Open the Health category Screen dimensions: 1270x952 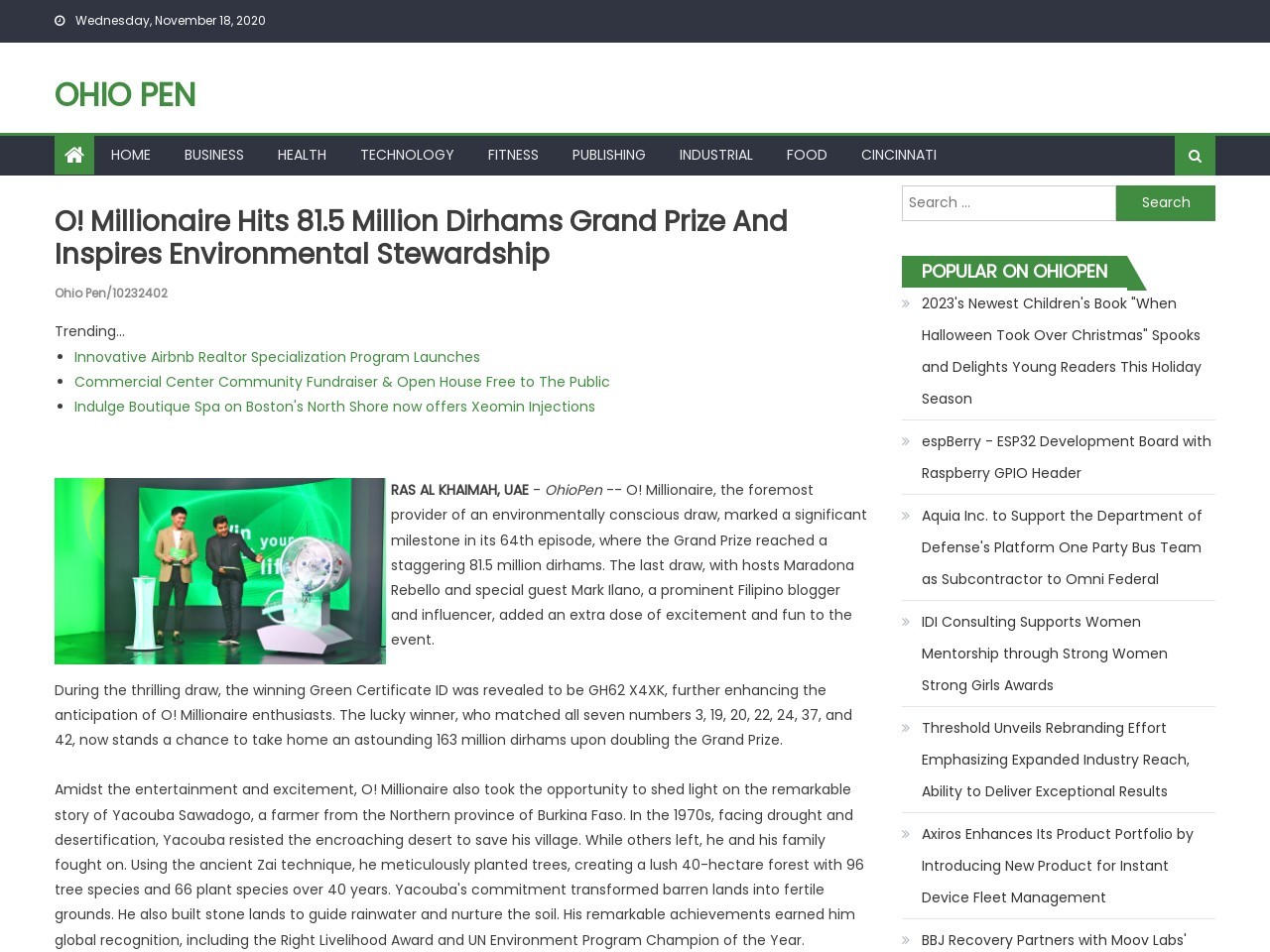coord(302,155)
